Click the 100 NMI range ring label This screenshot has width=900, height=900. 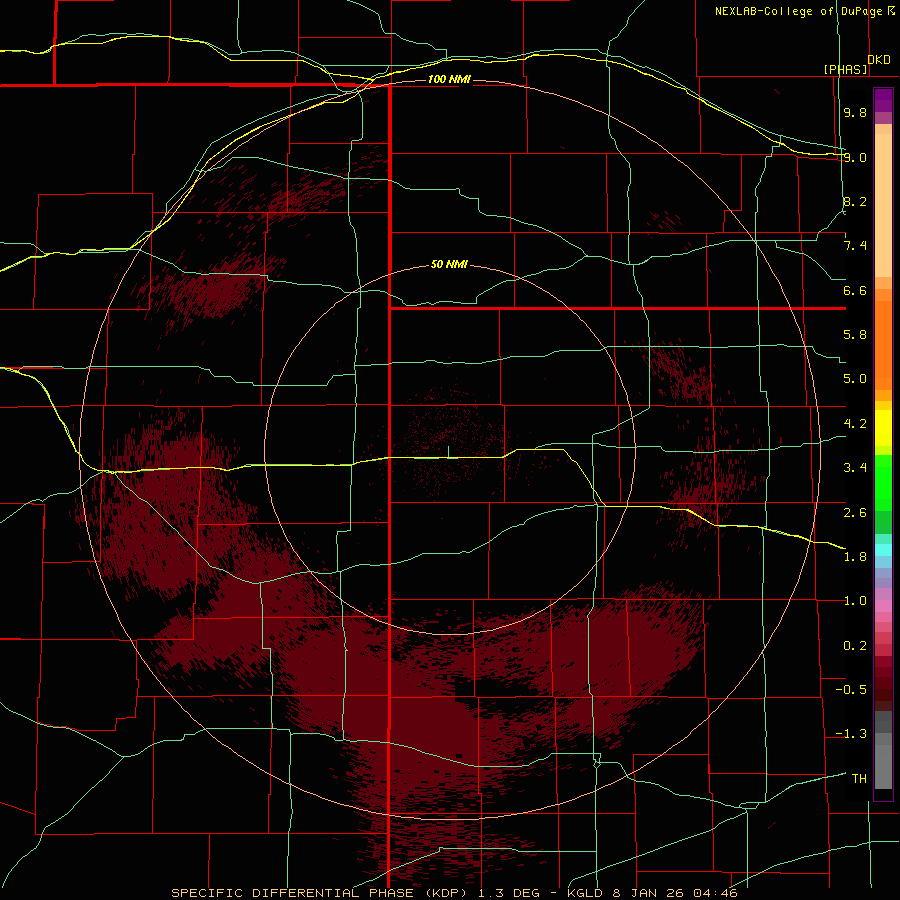[449, 79]
